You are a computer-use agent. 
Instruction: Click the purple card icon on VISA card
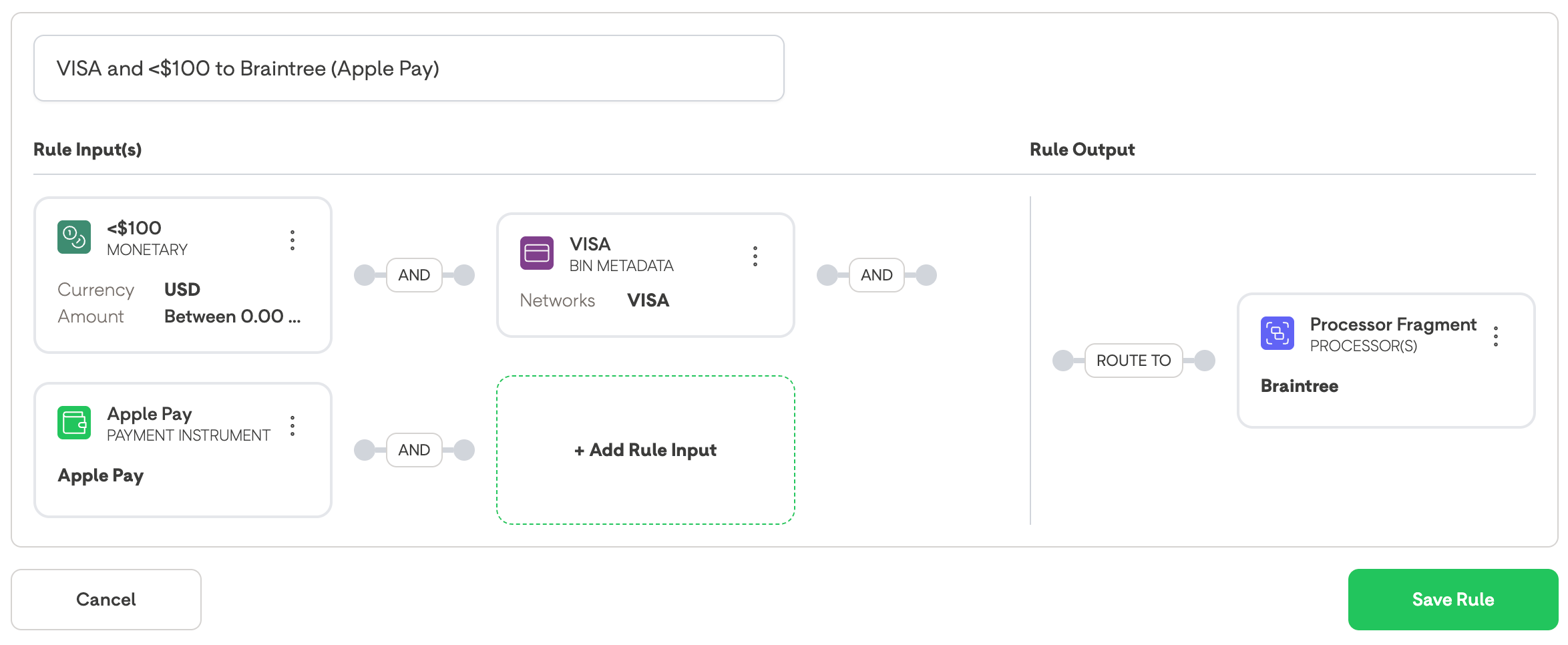pyautogui.click(x=537, y=253)
